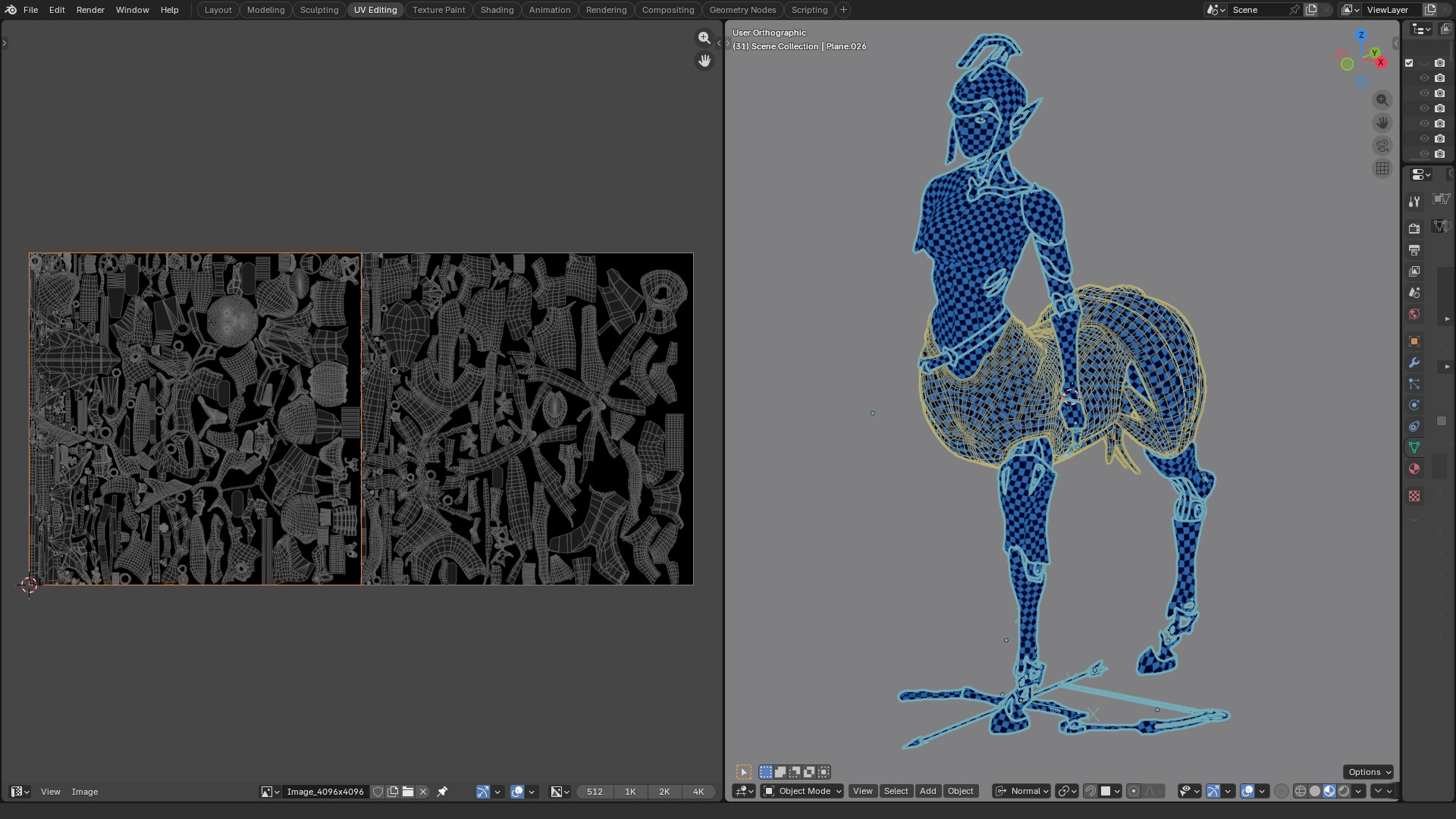Click the Image_4096x4096 image name field
The height and width of the screenshot is (819, 1456).
pos(325,792)
